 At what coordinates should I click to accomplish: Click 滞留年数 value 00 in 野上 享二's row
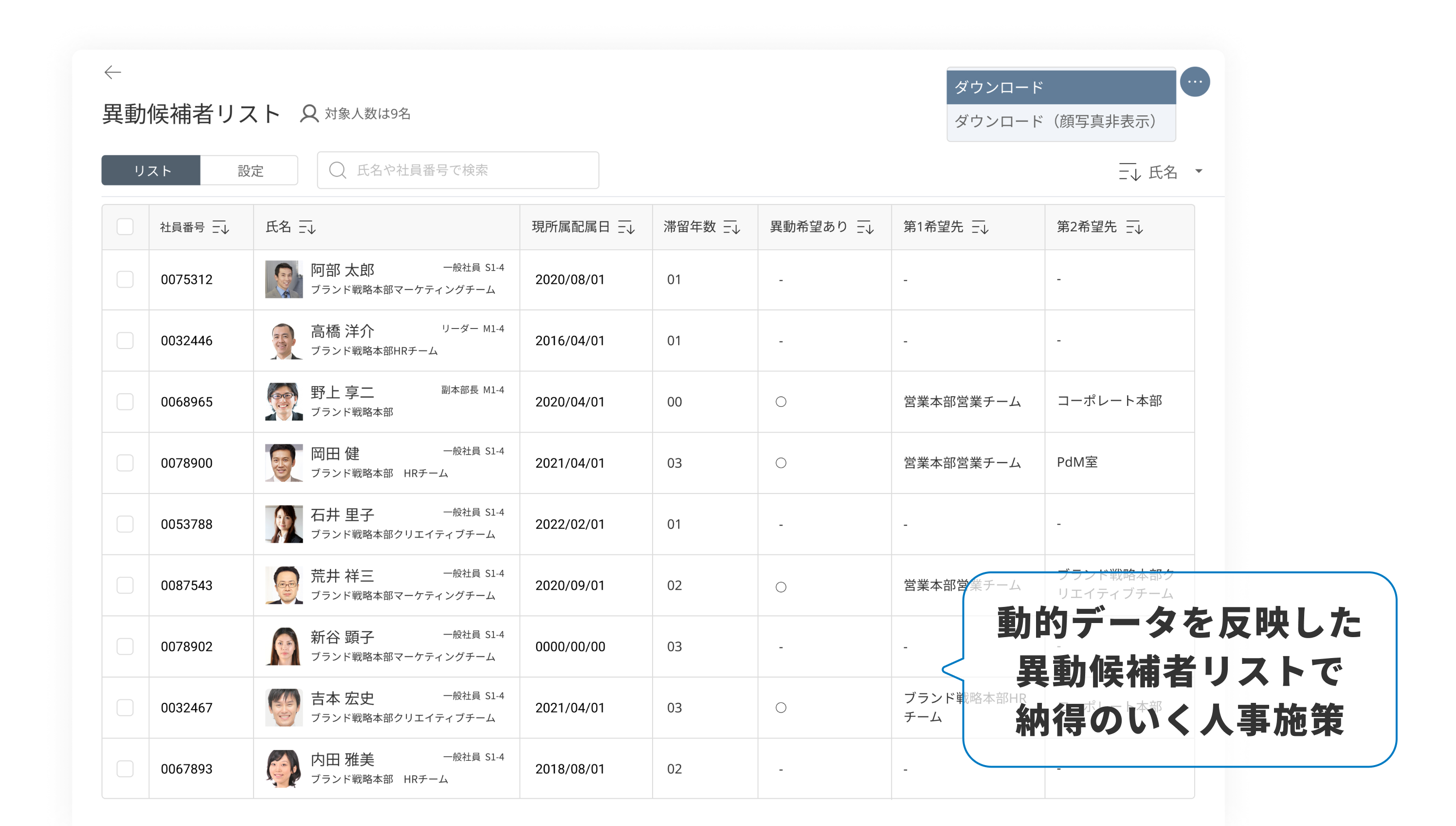pyautogui.click(x=674, y=402)
